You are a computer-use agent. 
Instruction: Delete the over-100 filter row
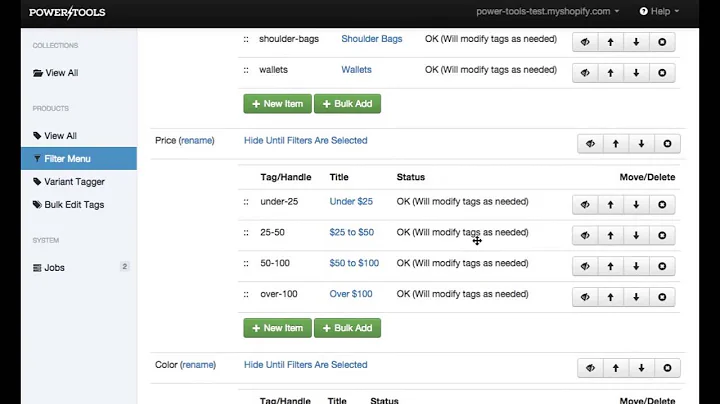point(662,296)
